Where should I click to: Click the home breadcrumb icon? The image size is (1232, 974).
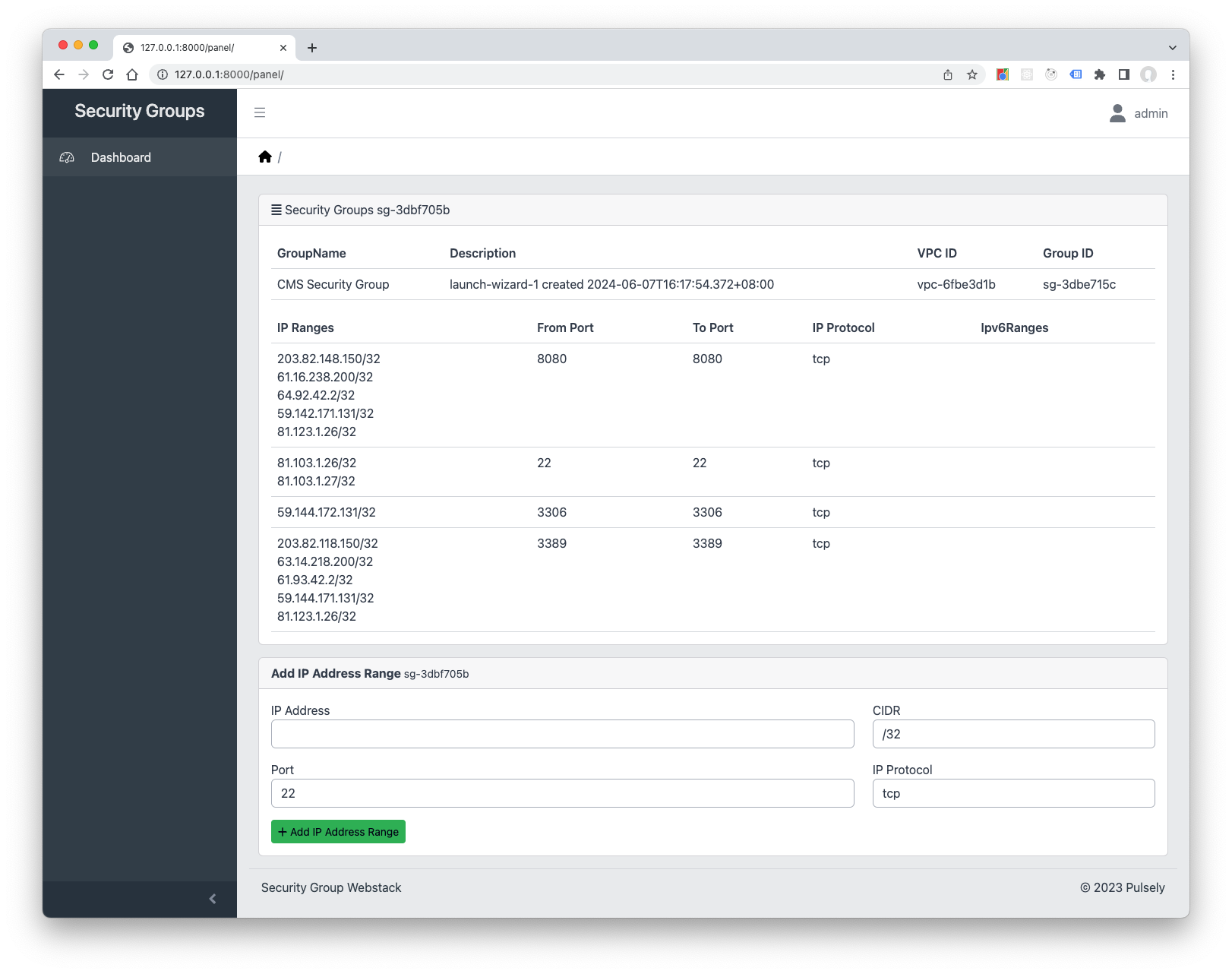coord(264,156)
